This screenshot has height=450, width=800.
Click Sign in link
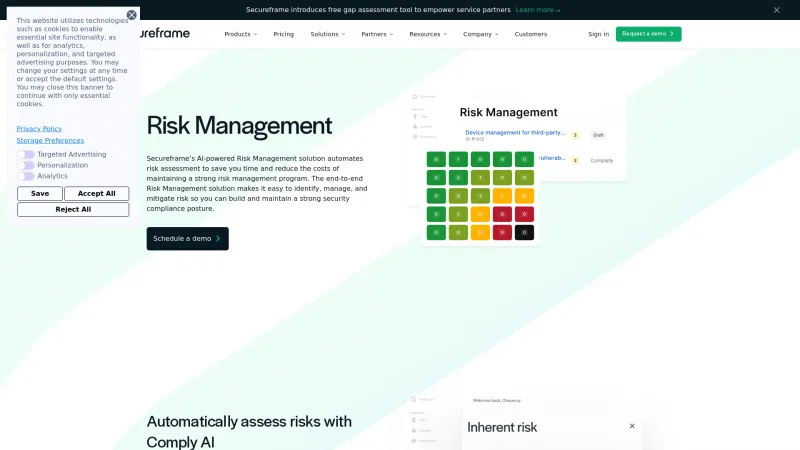(x=598, y=34)
